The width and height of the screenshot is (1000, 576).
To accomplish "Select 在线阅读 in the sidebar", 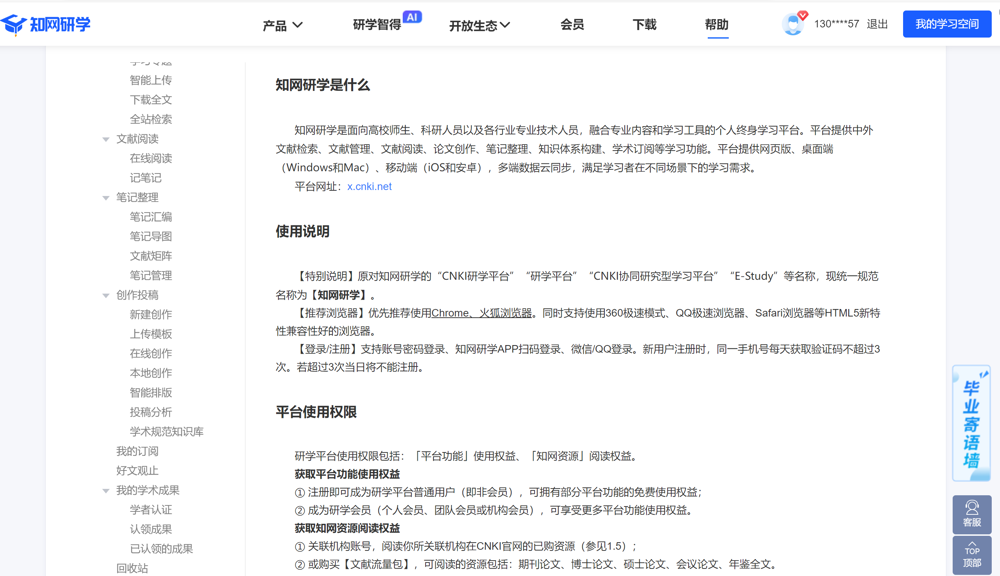I will 151,158.
